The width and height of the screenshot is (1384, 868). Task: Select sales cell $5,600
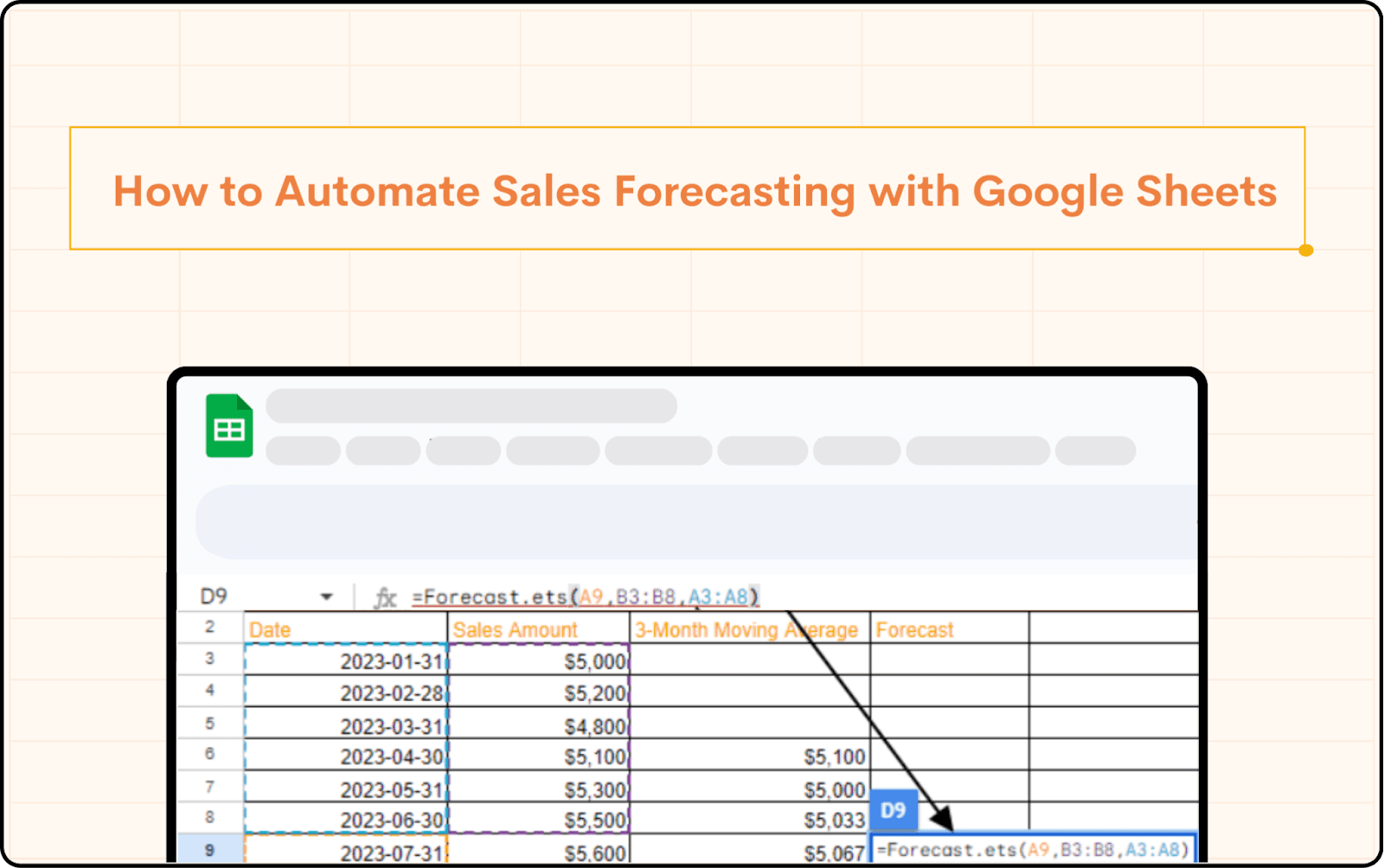539,850
